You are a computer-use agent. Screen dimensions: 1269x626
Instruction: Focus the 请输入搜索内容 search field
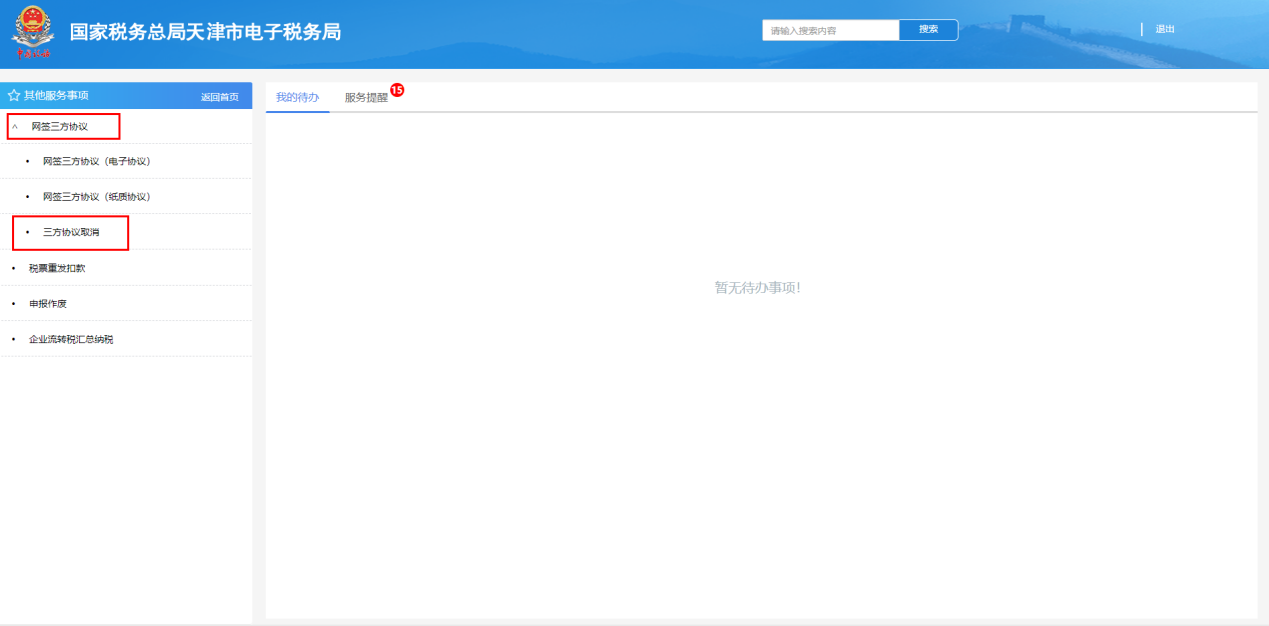click(x=830, y=31)
